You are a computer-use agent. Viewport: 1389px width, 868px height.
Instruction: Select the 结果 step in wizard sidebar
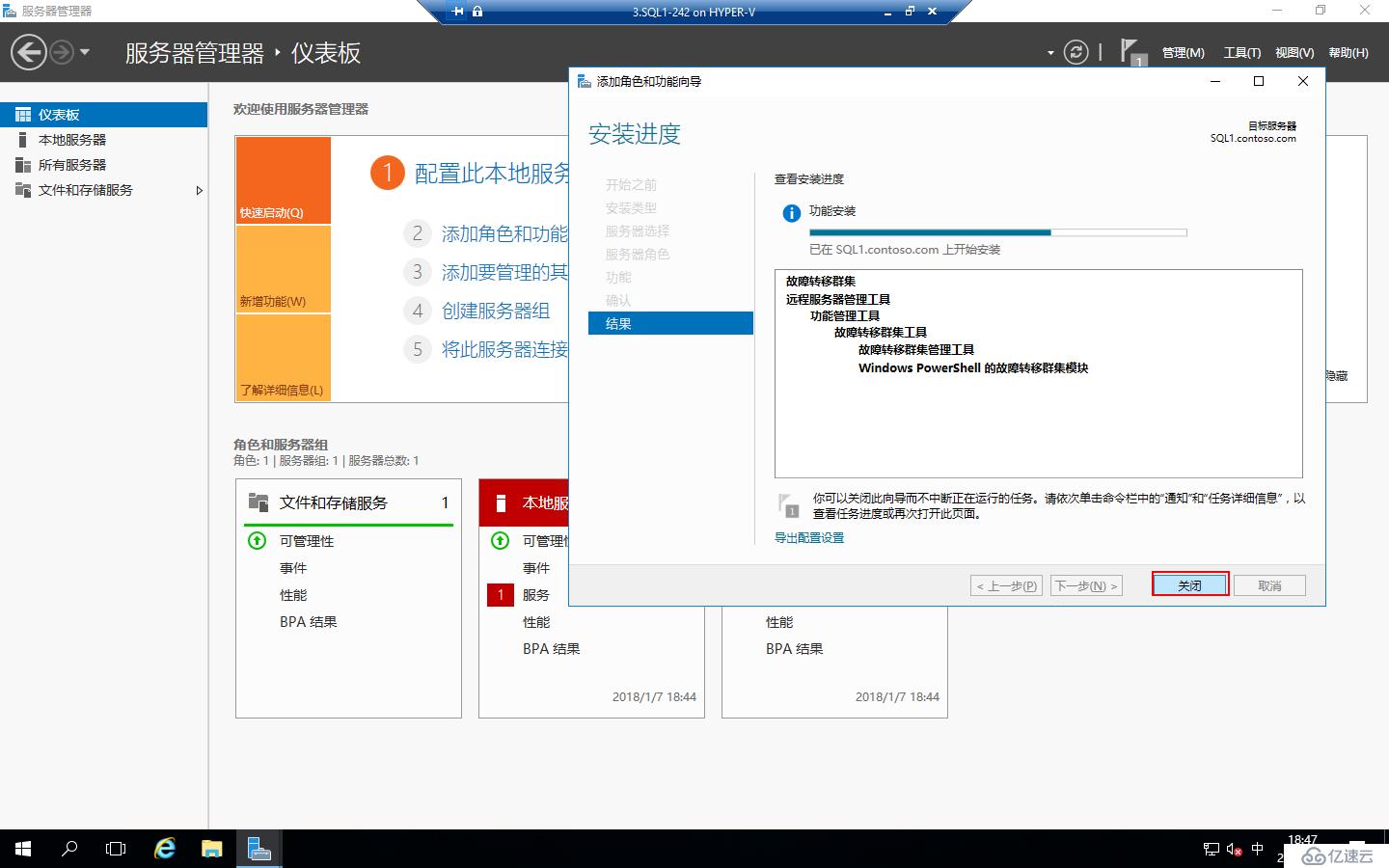[670, 323]
